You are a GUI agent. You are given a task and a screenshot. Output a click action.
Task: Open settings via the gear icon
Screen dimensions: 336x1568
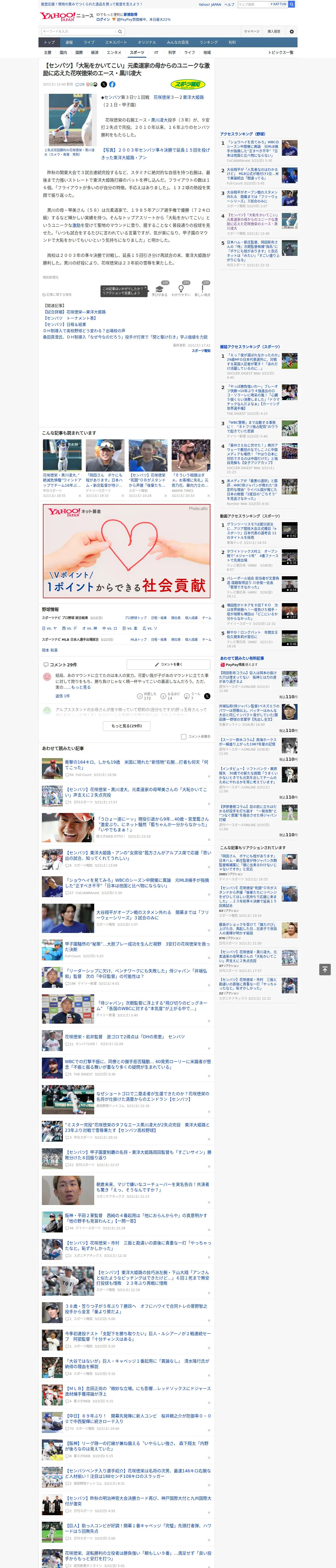[x=292, y=32]
